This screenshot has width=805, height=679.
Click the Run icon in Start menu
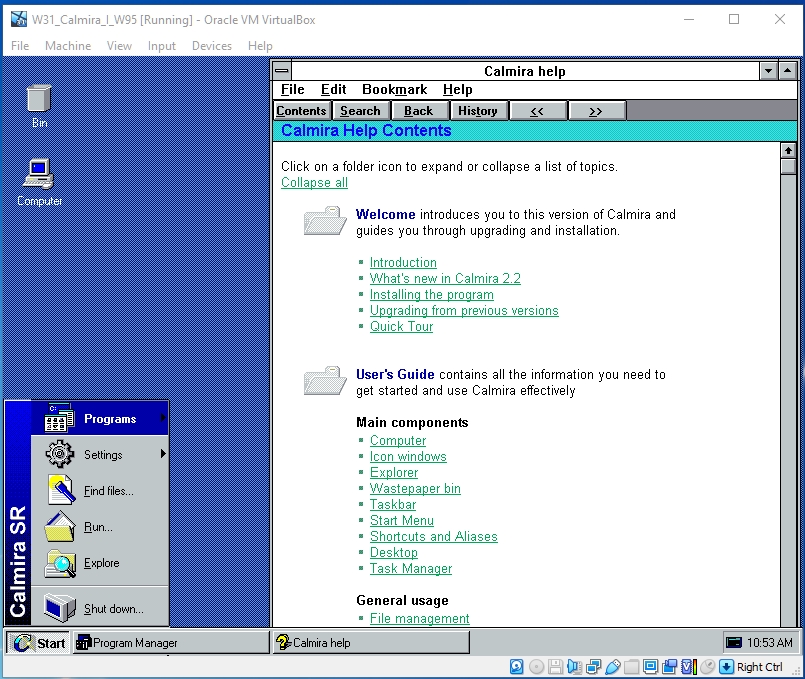pos(60,527)
